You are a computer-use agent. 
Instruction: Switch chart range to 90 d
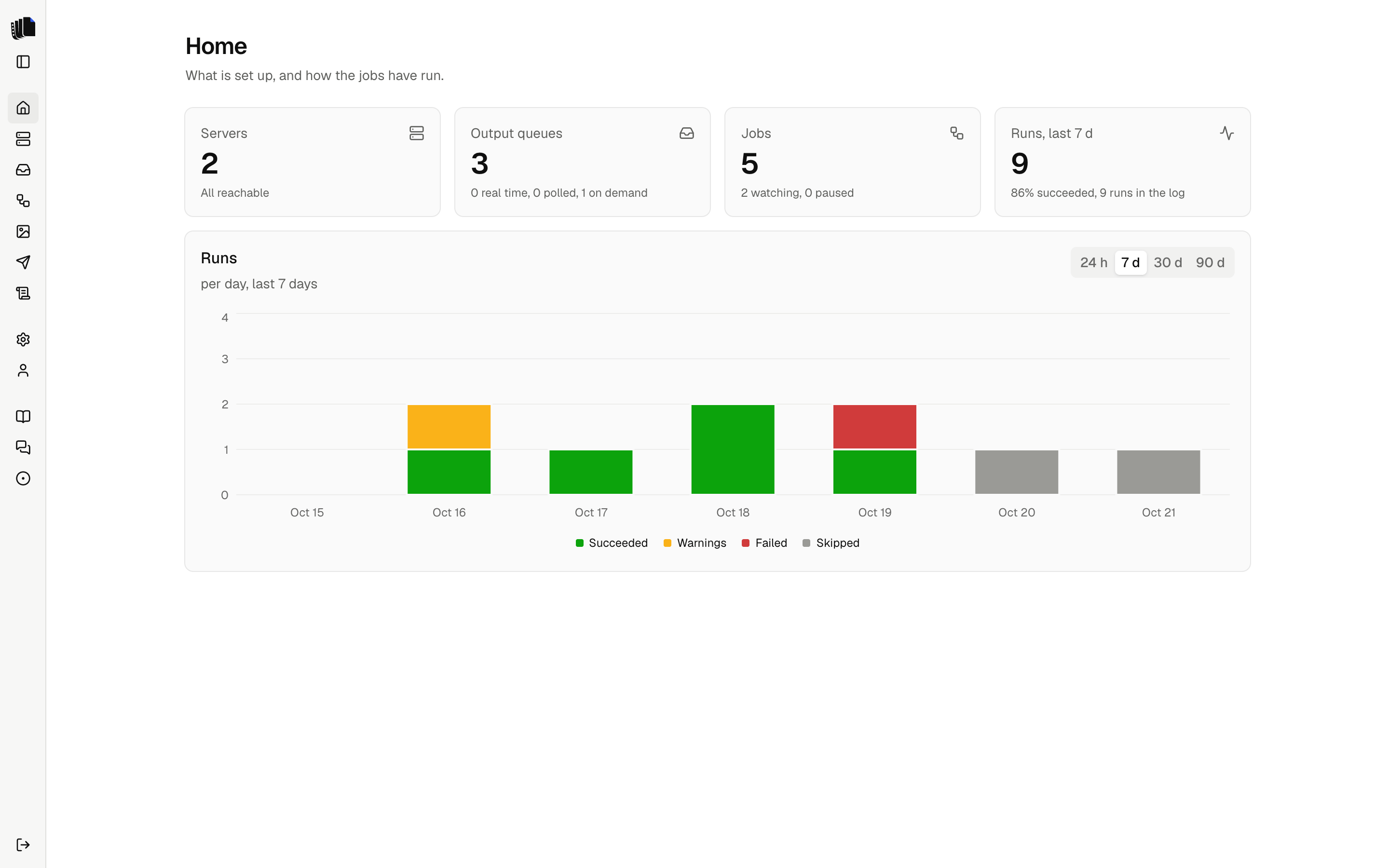pos(1210,263)
